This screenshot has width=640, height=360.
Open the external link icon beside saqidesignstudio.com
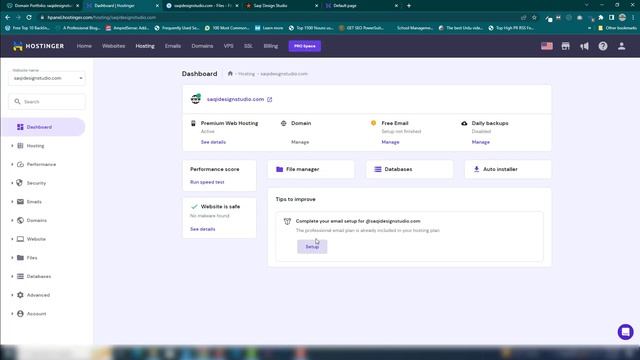click(270, 100)
